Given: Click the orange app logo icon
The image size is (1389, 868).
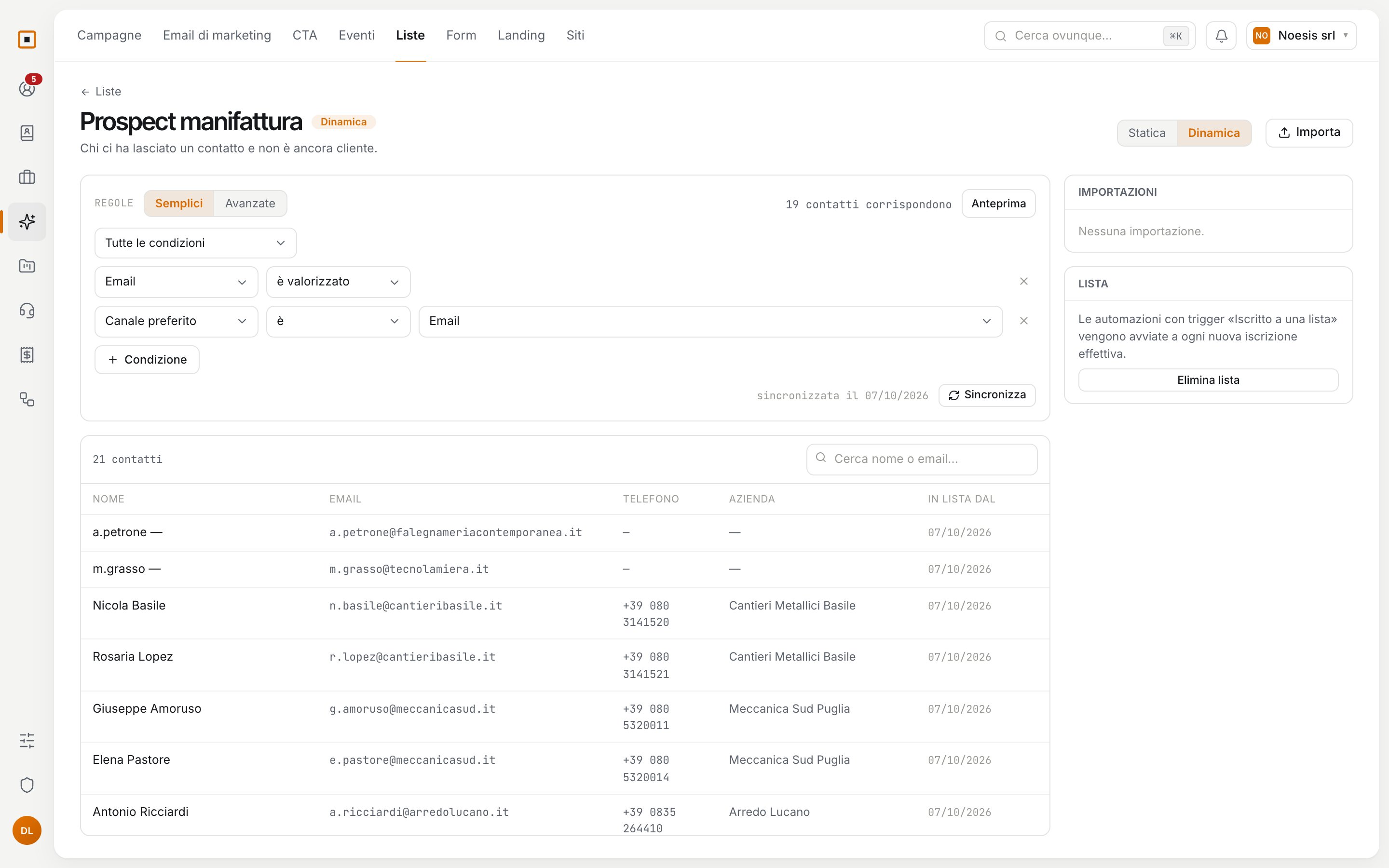Looking at the screenshot, I should pyautogui.click(x=27, y=39).
